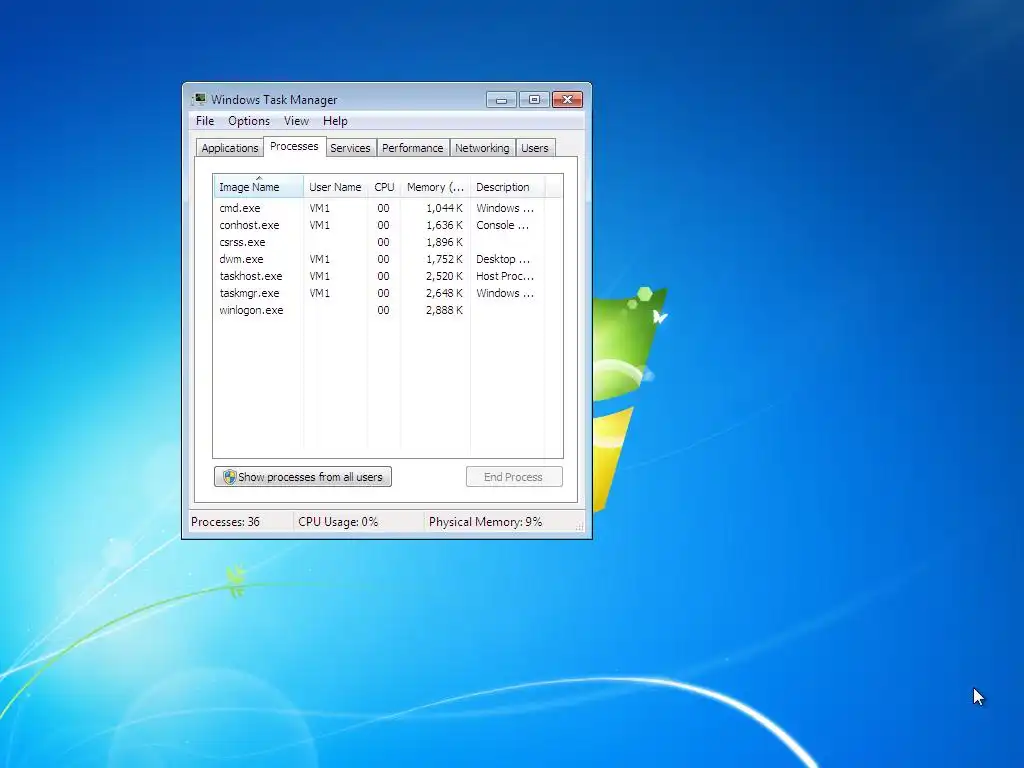Click memory value 2,888 K
This screenshot has height=768, width=1024.
pos(444,310)
